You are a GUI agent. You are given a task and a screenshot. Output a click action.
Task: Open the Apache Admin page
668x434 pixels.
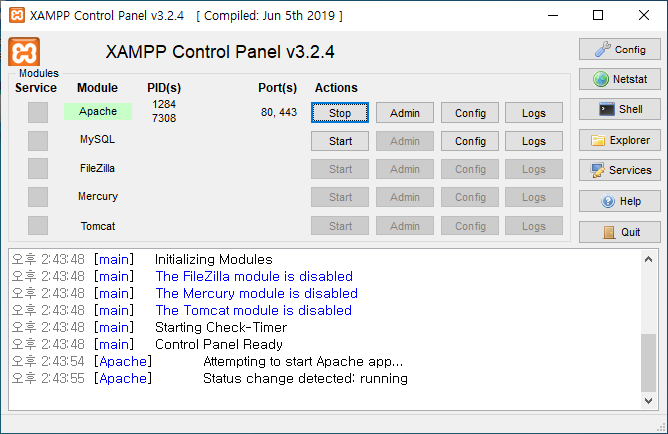click(x=405, y=113)
